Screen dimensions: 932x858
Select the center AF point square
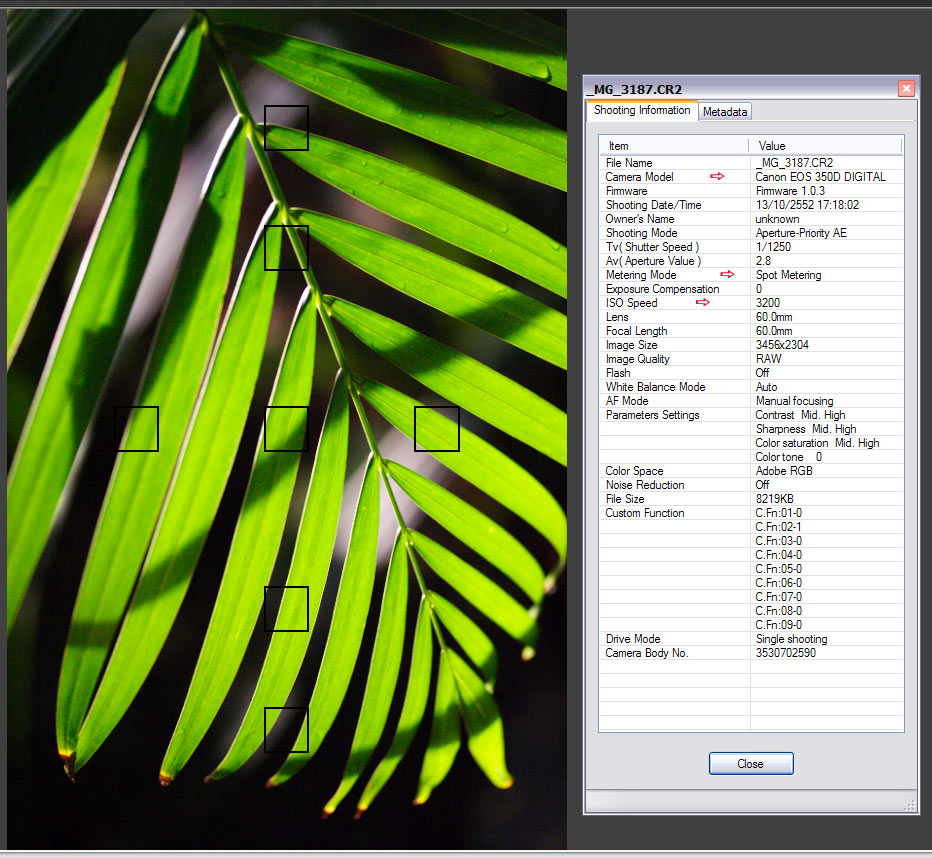(x=286, y=429)
